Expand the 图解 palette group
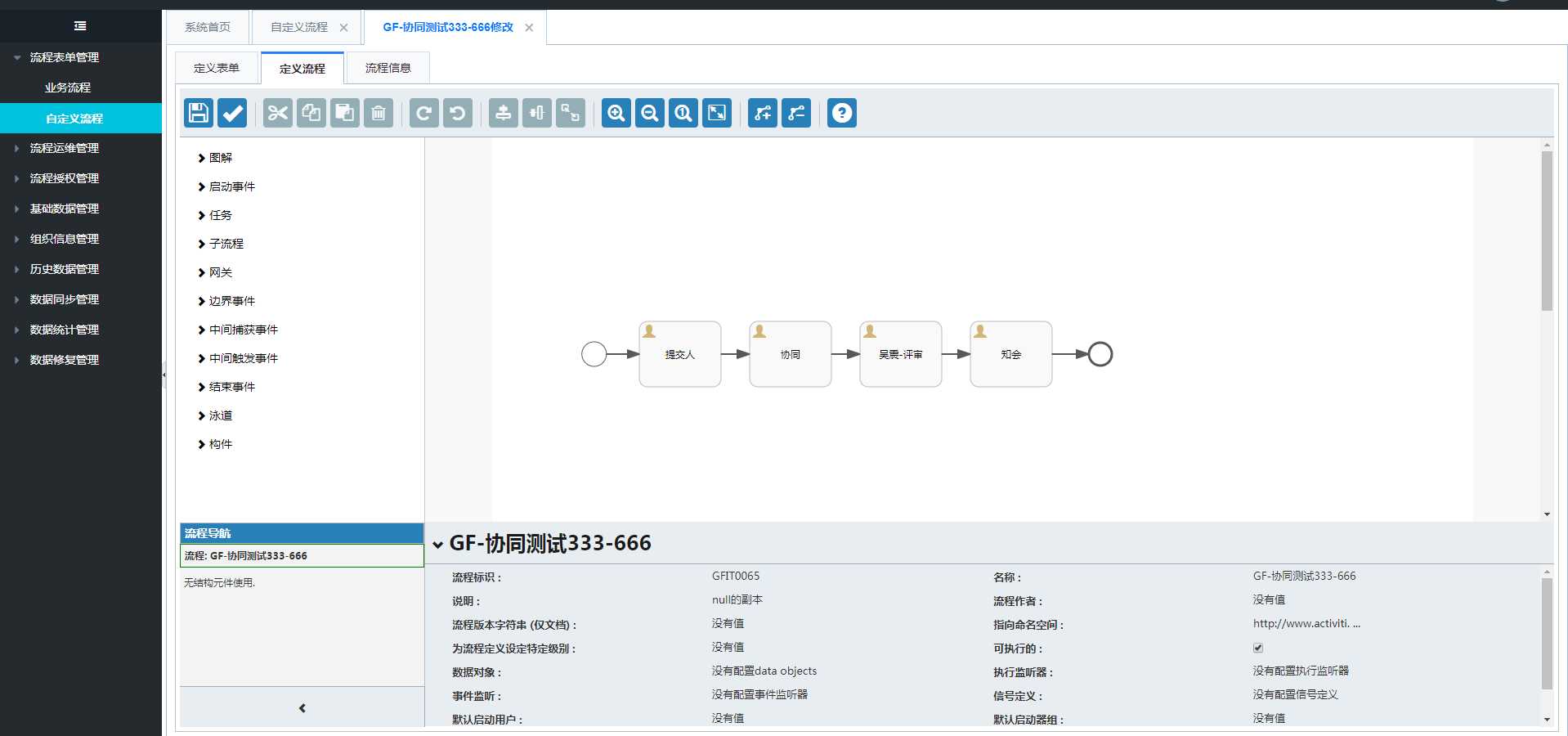 [215, 158]
